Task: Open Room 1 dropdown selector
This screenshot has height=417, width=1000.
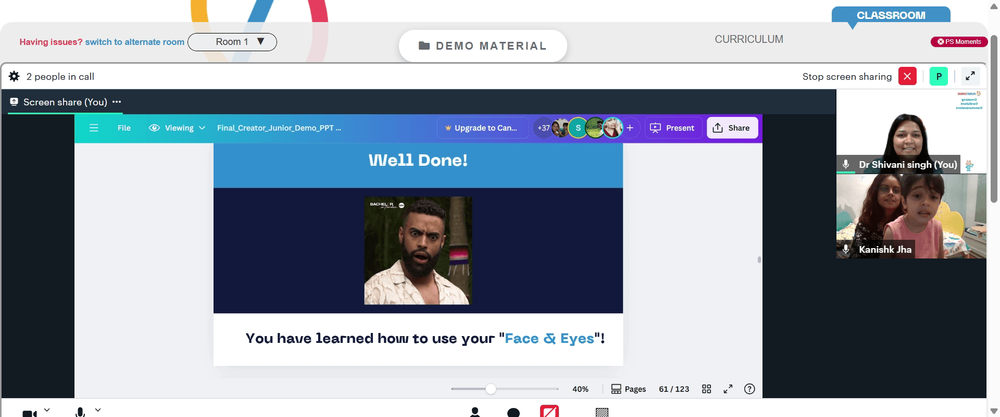Action: tap(232, 42)
